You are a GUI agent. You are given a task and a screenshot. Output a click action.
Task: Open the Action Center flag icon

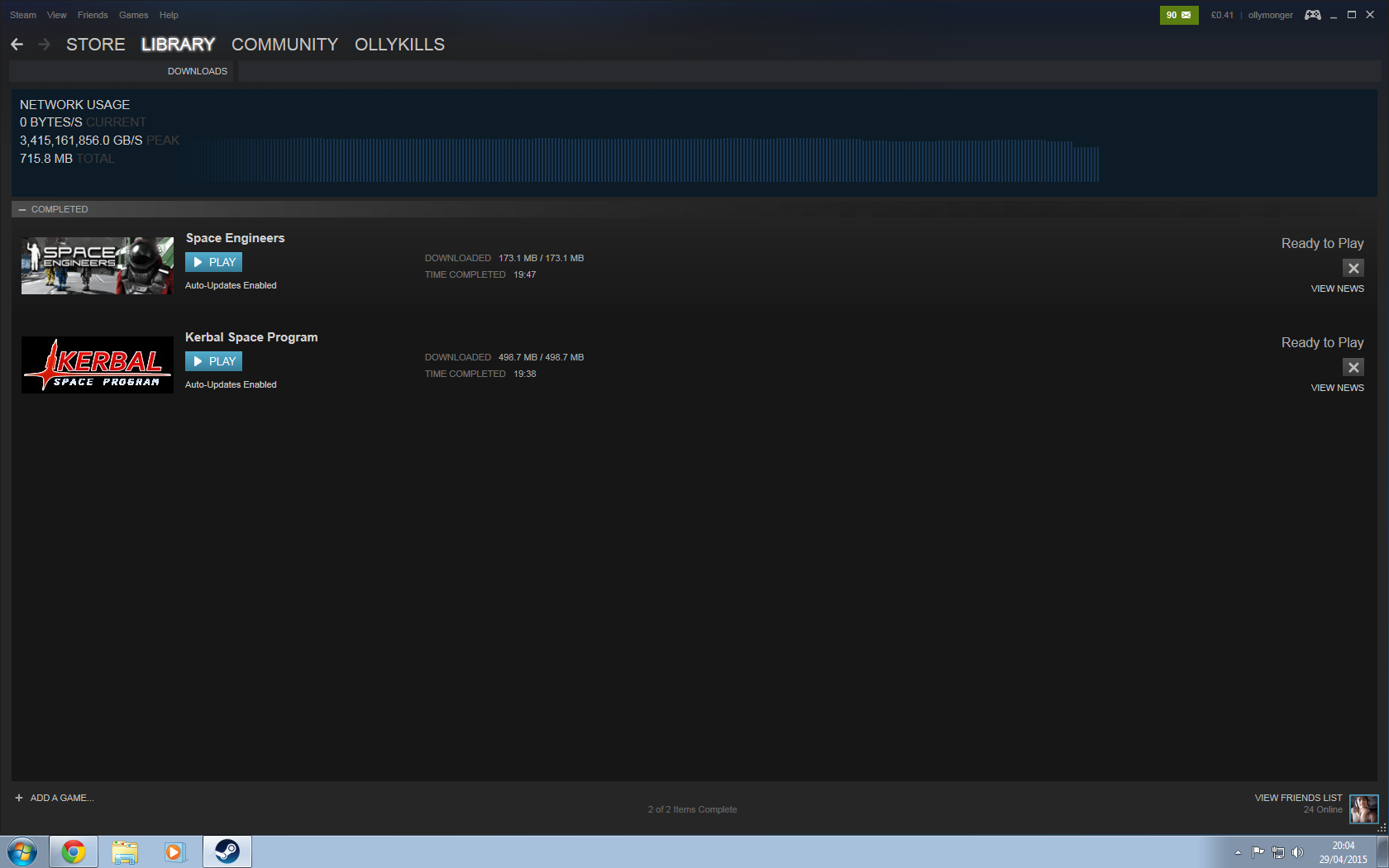click(x=1258, y=852)
